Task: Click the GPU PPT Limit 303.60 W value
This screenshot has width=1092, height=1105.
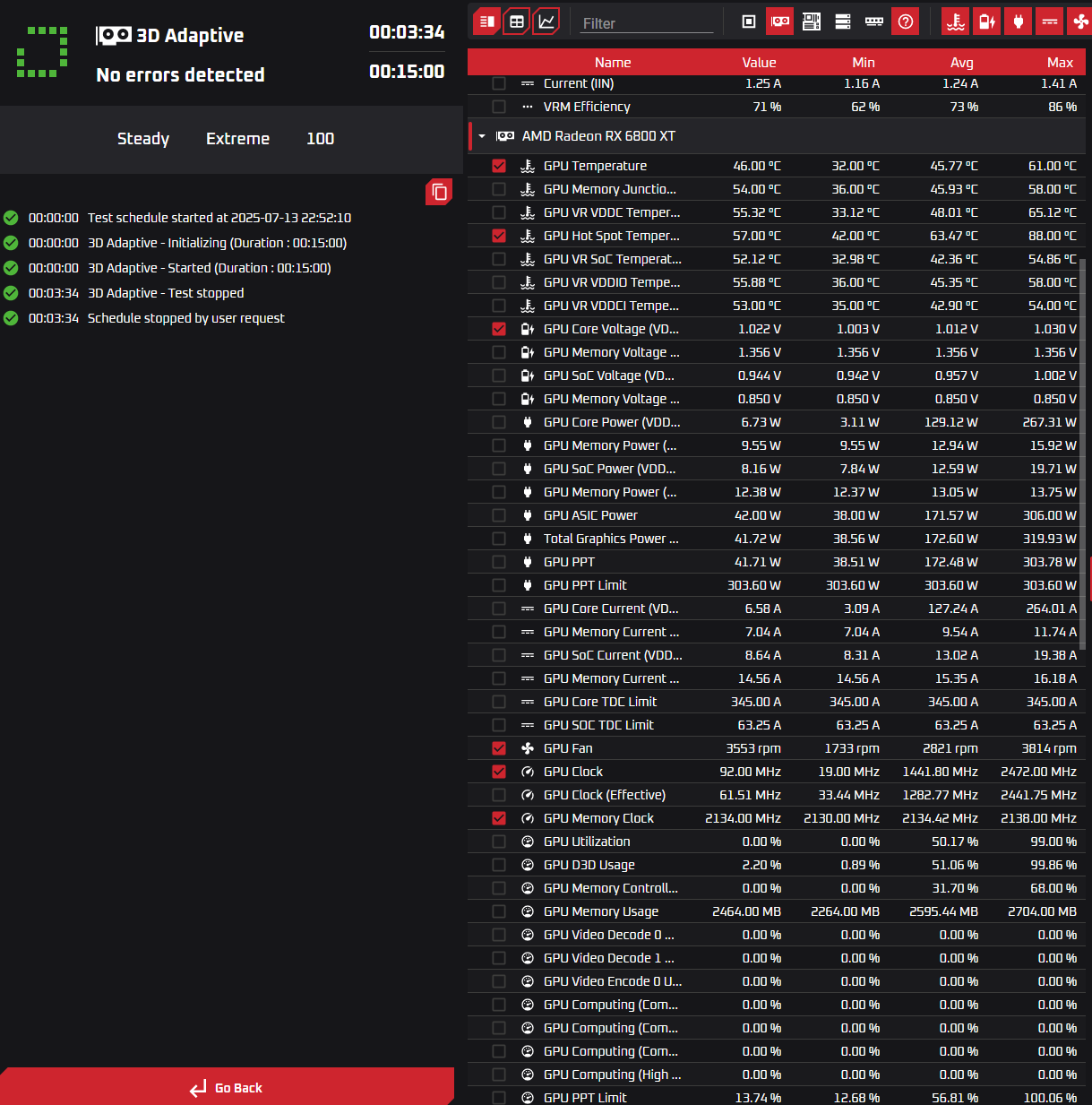Action: pos(754,585)
